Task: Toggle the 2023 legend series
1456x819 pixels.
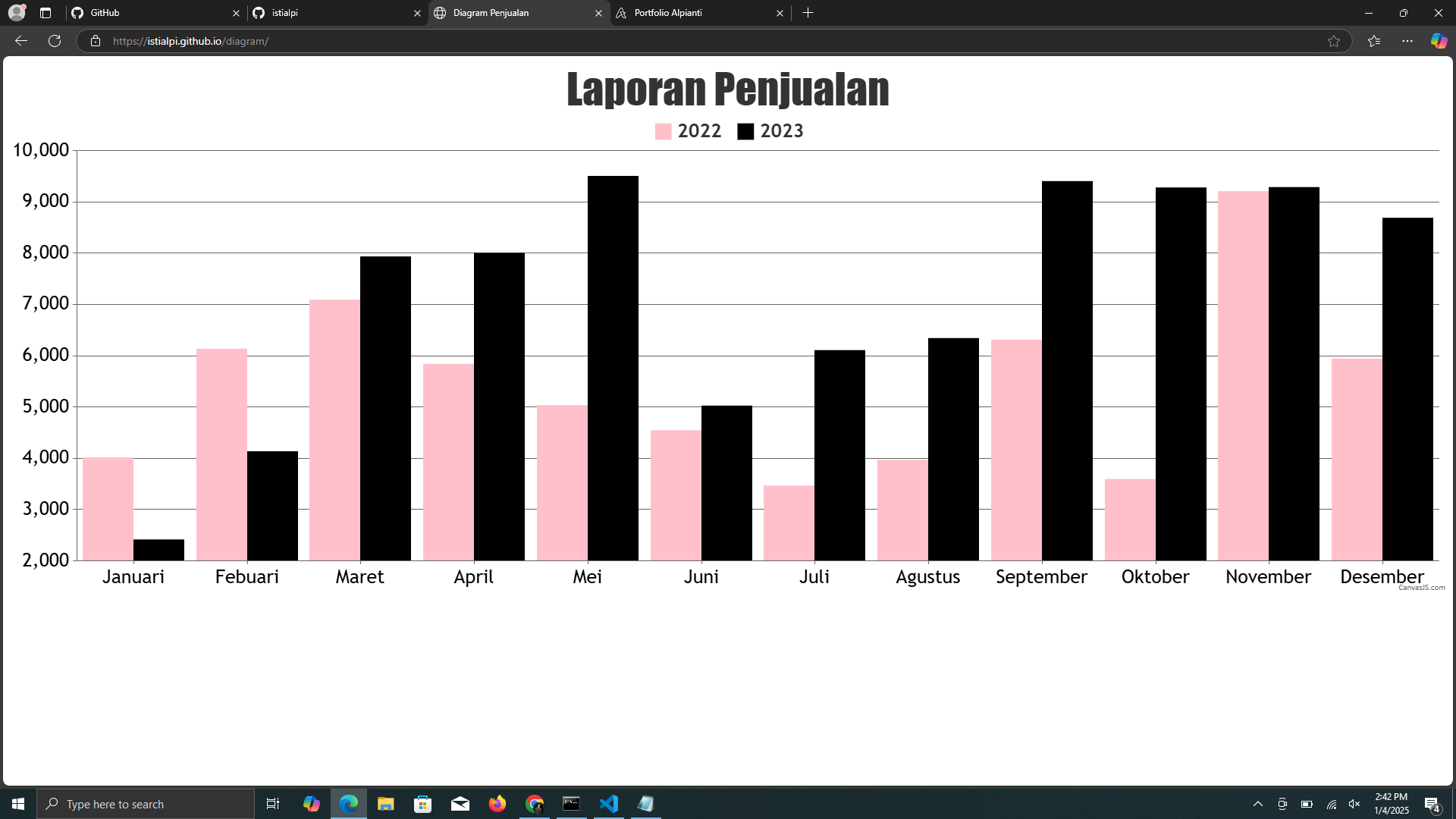Action: pyautogui.click(x=770, y=131)
